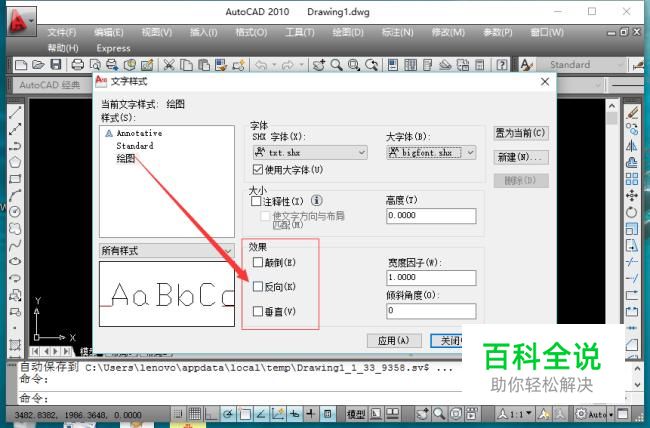This screenshot has height=428, width=650.
Task: Click the Plot printer icon
Action: pyautogui.click(x=78, y=65)
